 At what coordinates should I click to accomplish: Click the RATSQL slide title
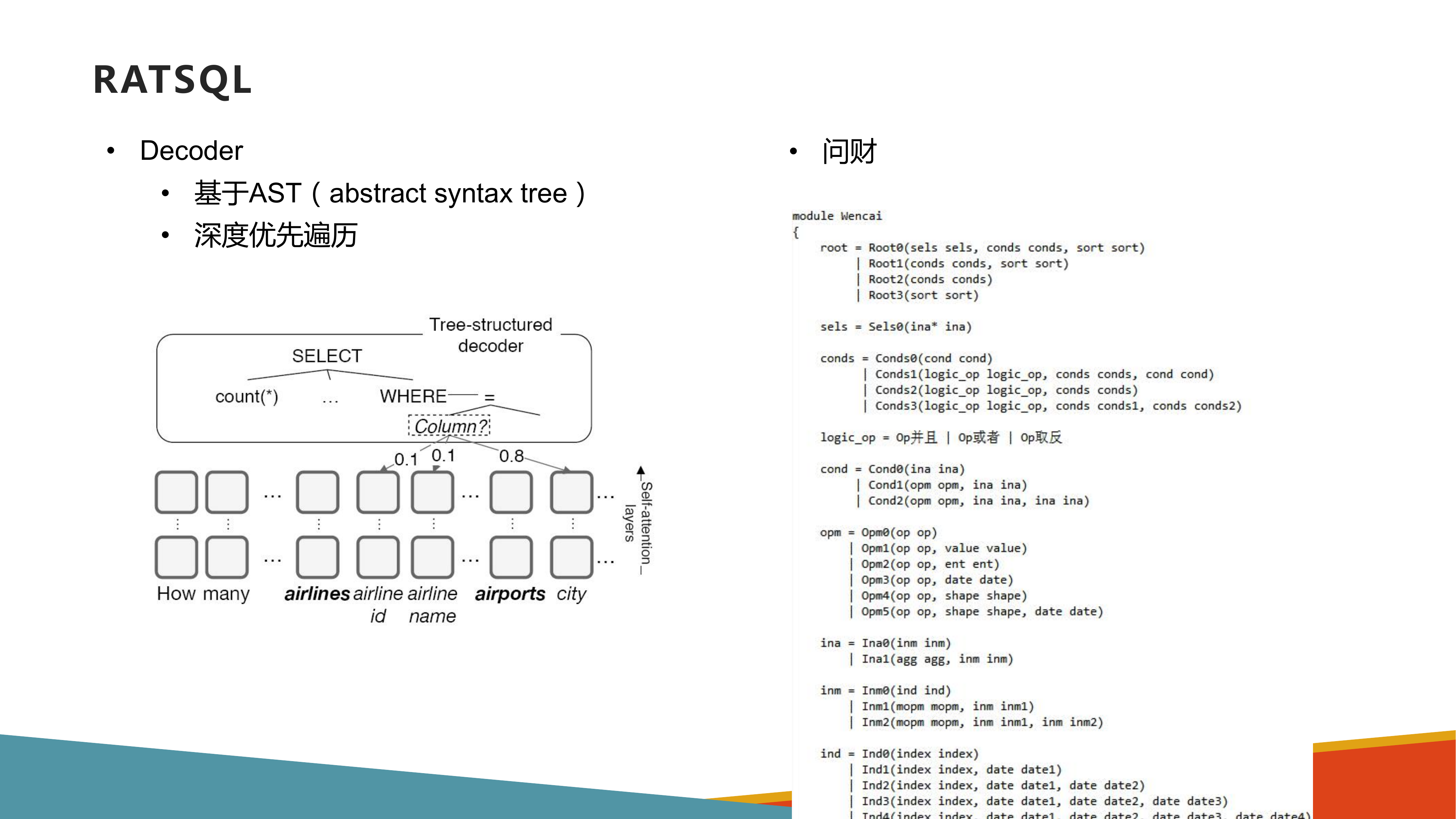point(172,80)
